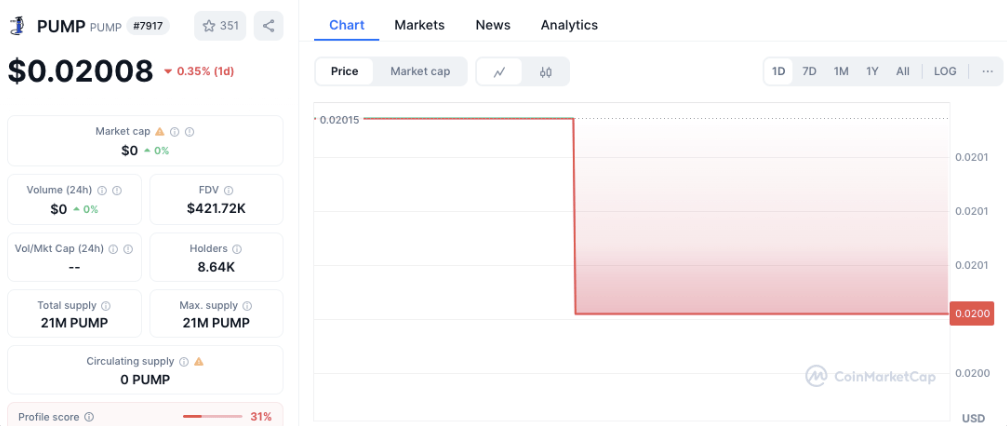Toggle chart to Market cap view
Viewport: 1007px width, 426px height.
pyautogui.click(x=420, y=71)
